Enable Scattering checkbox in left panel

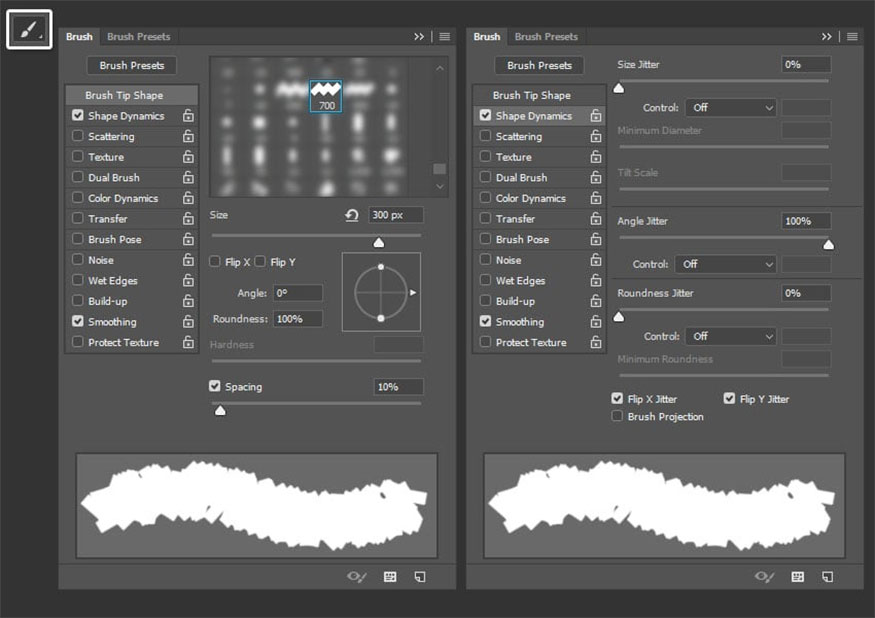[x=78, y=136]
